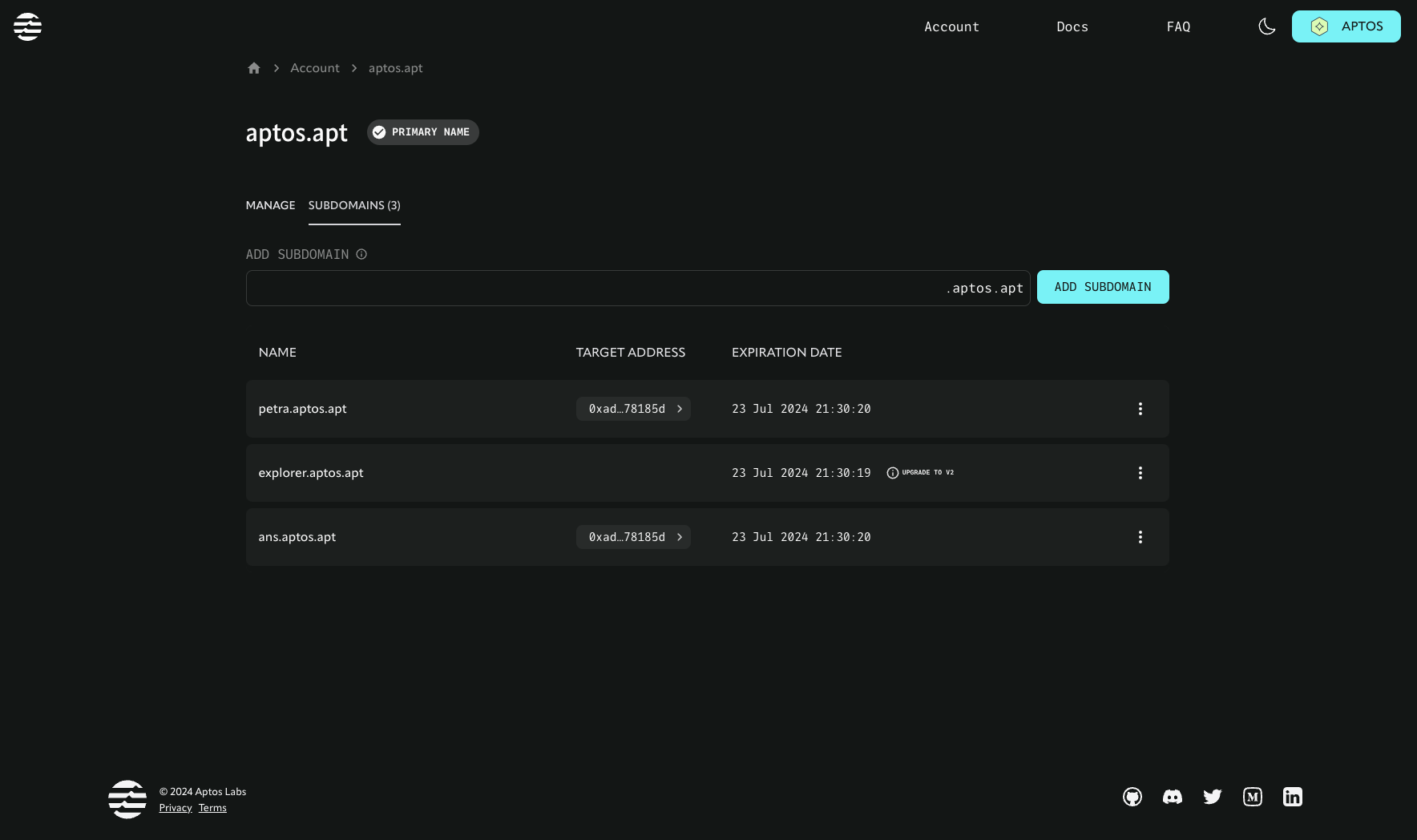The height and width of the screenshot is (840, 1417).
Task: Click the Aptos Names logo in header
Action: pyautogui.click(x=27, y=26)
